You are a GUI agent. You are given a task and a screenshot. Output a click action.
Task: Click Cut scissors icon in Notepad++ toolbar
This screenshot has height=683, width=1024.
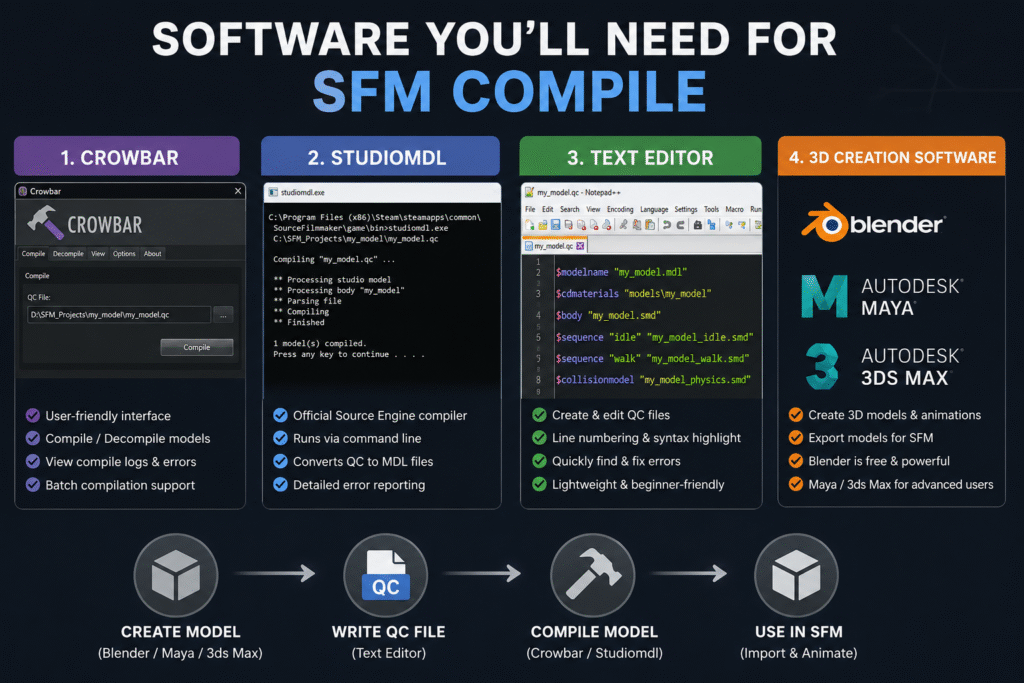coord(624,225)
